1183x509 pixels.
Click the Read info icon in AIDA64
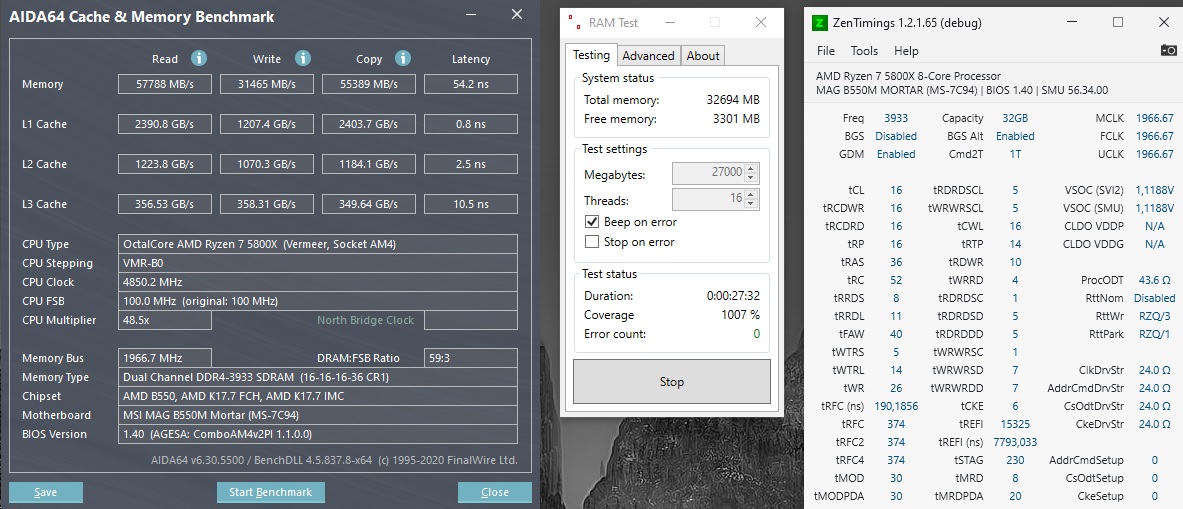click(199, 58)
